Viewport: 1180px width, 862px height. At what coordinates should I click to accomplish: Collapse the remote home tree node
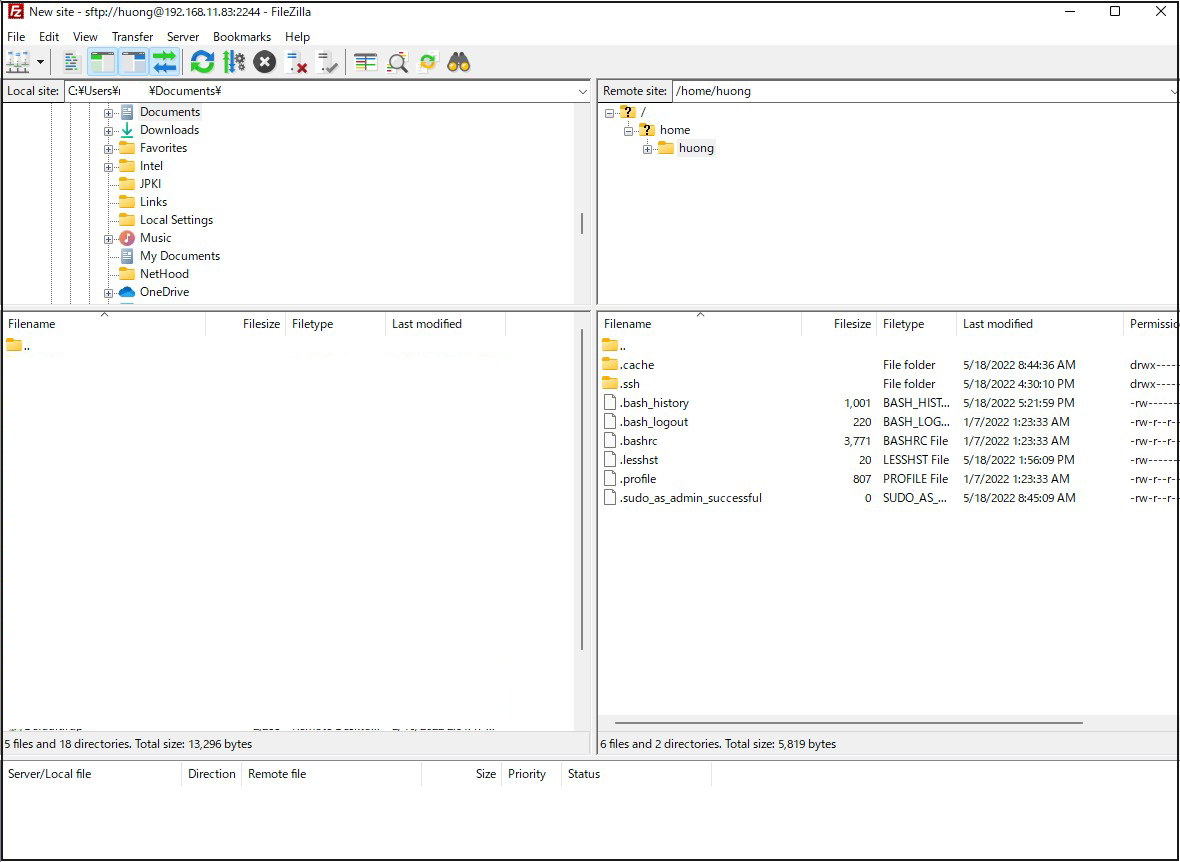coord(628,131)
